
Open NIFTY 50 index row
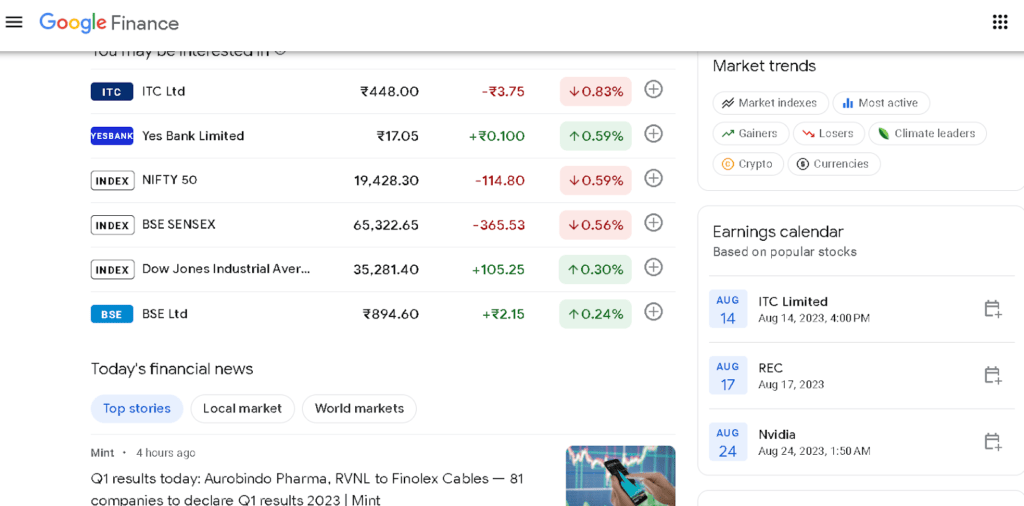383,180
